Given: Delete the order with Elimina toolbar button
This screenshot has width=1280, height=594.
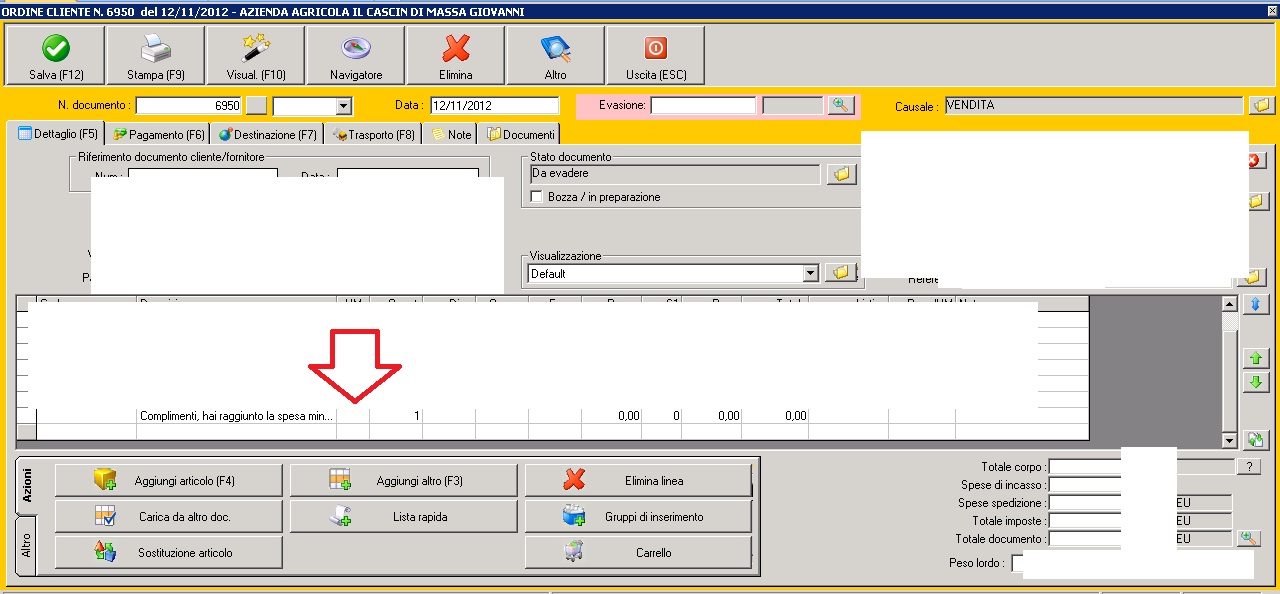Looking at the screenshot, I should tap(456, 56).
